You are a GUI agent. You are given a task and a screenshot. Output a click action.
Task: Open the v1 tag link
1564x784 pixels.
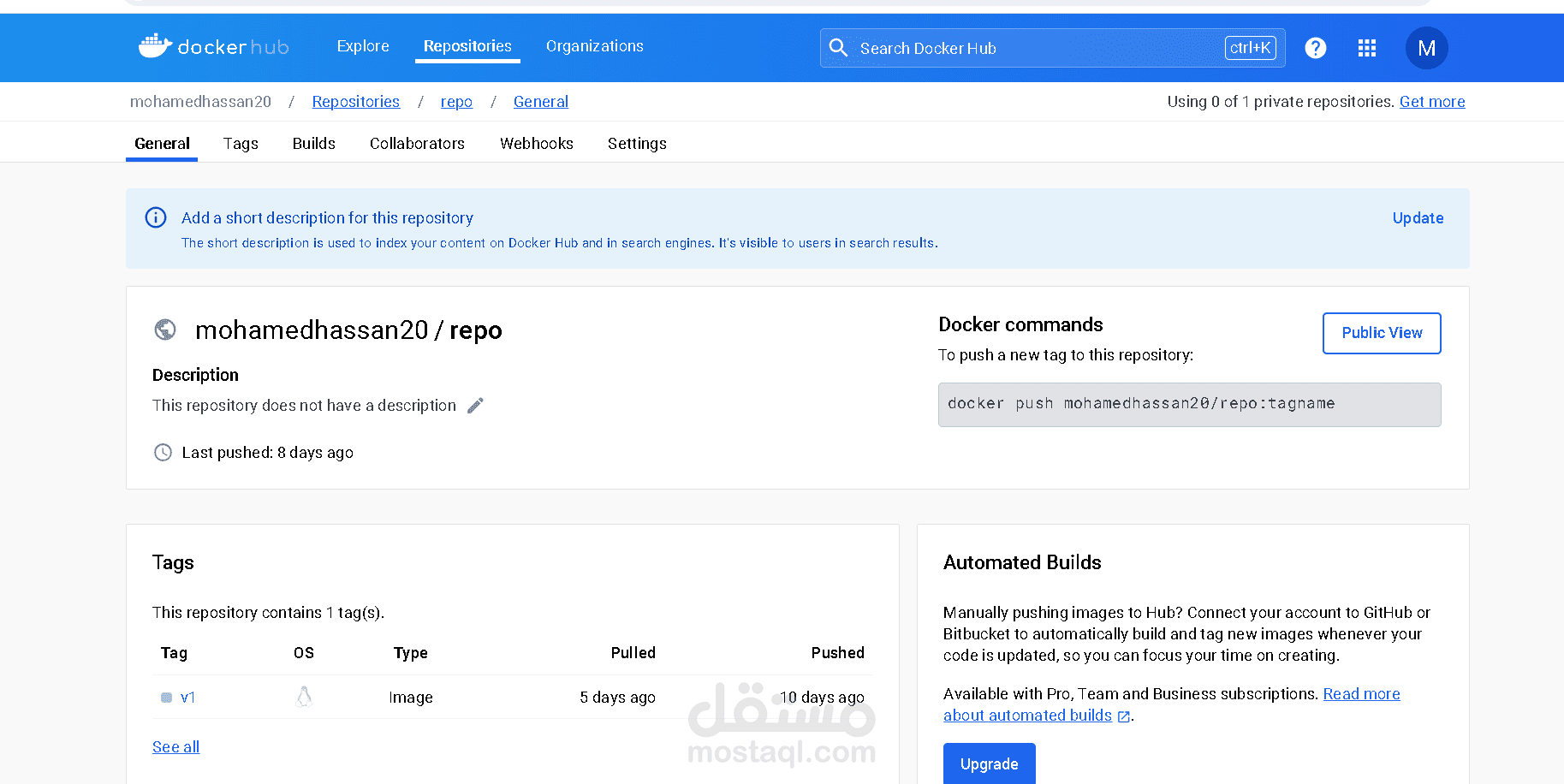tap(188, 698)
